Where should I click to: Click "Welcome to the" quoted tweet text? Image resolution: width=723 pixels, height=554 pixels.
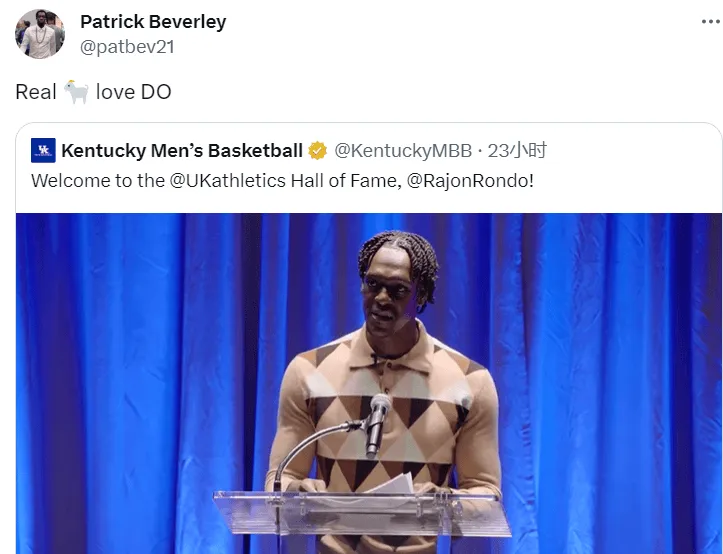click(x=98, y=180)
